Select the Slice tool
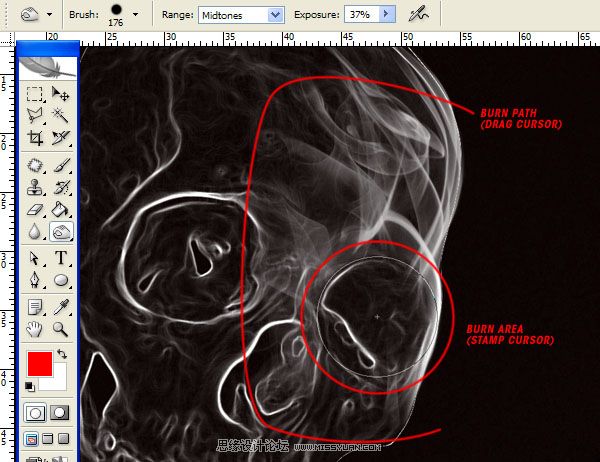 click(x=60, y=138)
